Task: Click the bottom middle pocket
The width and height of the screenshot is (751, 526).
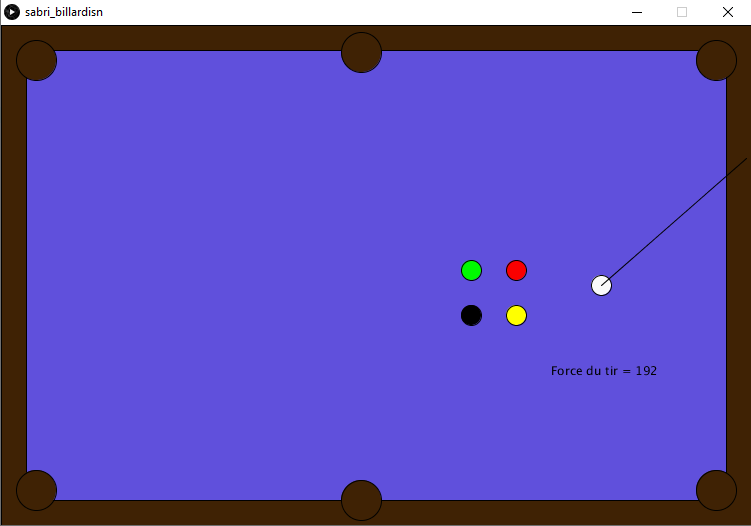Action: 362,500
